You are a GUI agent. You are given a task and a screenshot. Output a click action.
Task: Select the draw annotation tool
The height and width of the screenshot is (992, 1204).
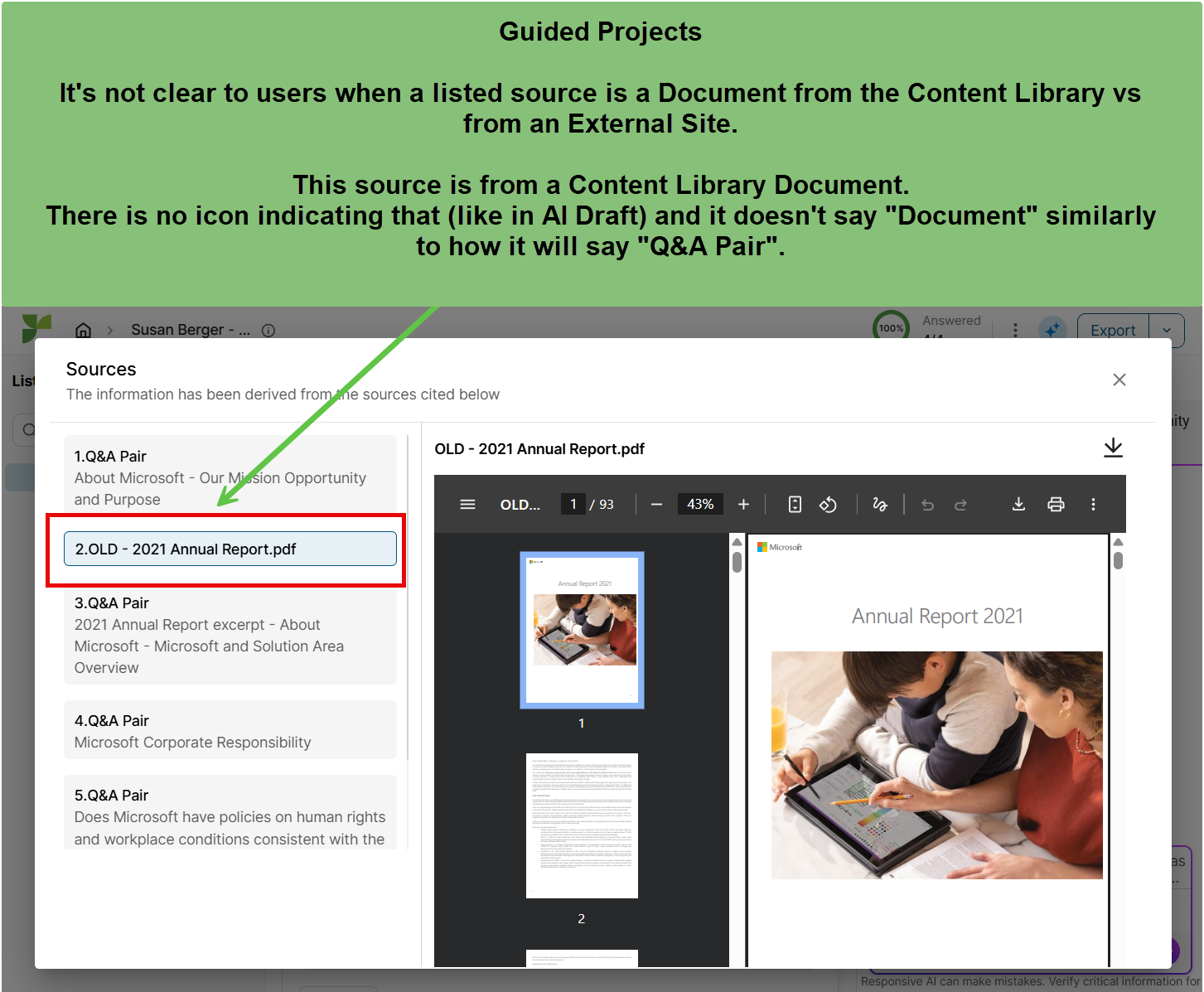pos(880,504)
